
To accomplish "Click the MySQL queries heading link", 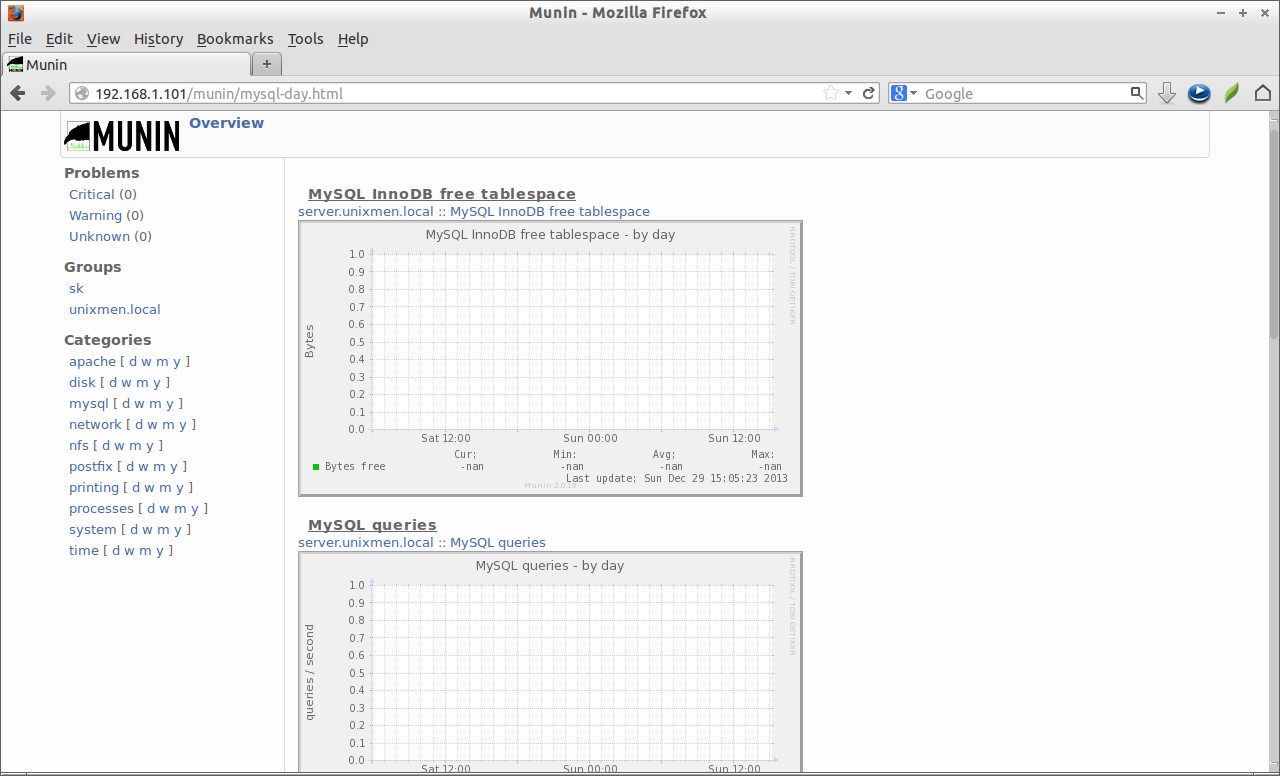I will click(372, 525).
